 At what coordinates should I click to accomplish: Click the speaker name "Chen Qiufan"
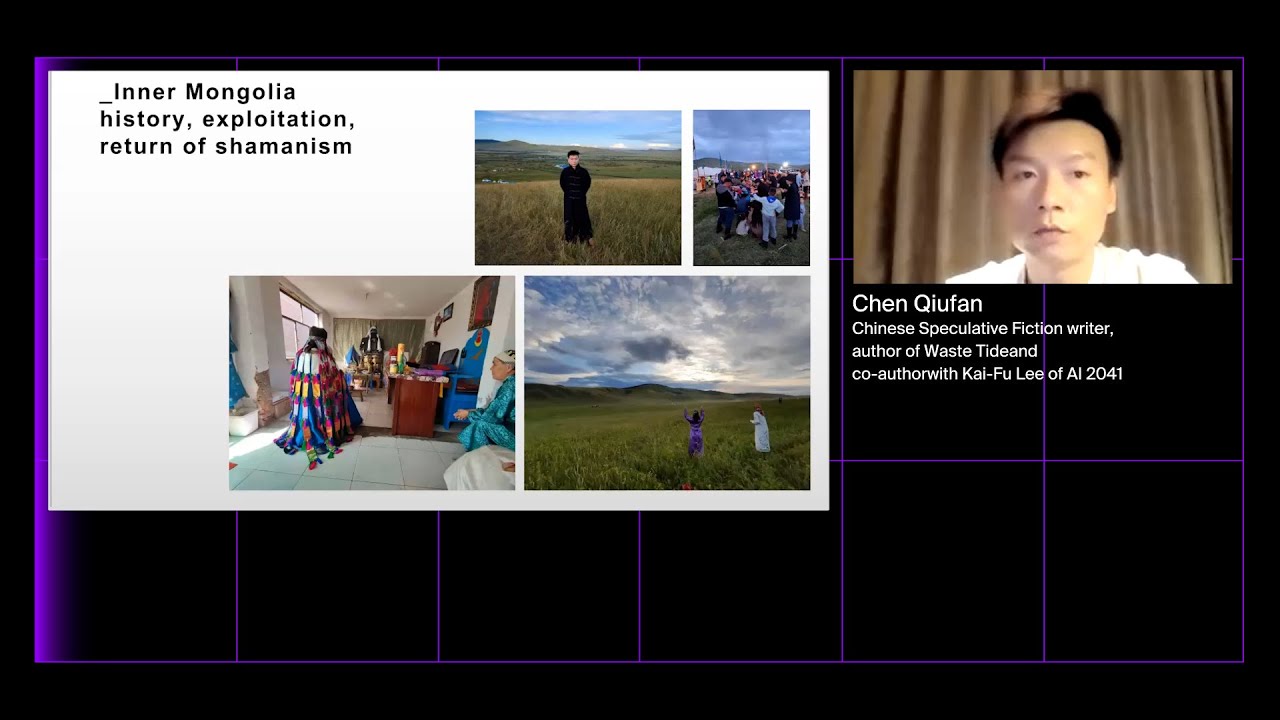[917, 304]
